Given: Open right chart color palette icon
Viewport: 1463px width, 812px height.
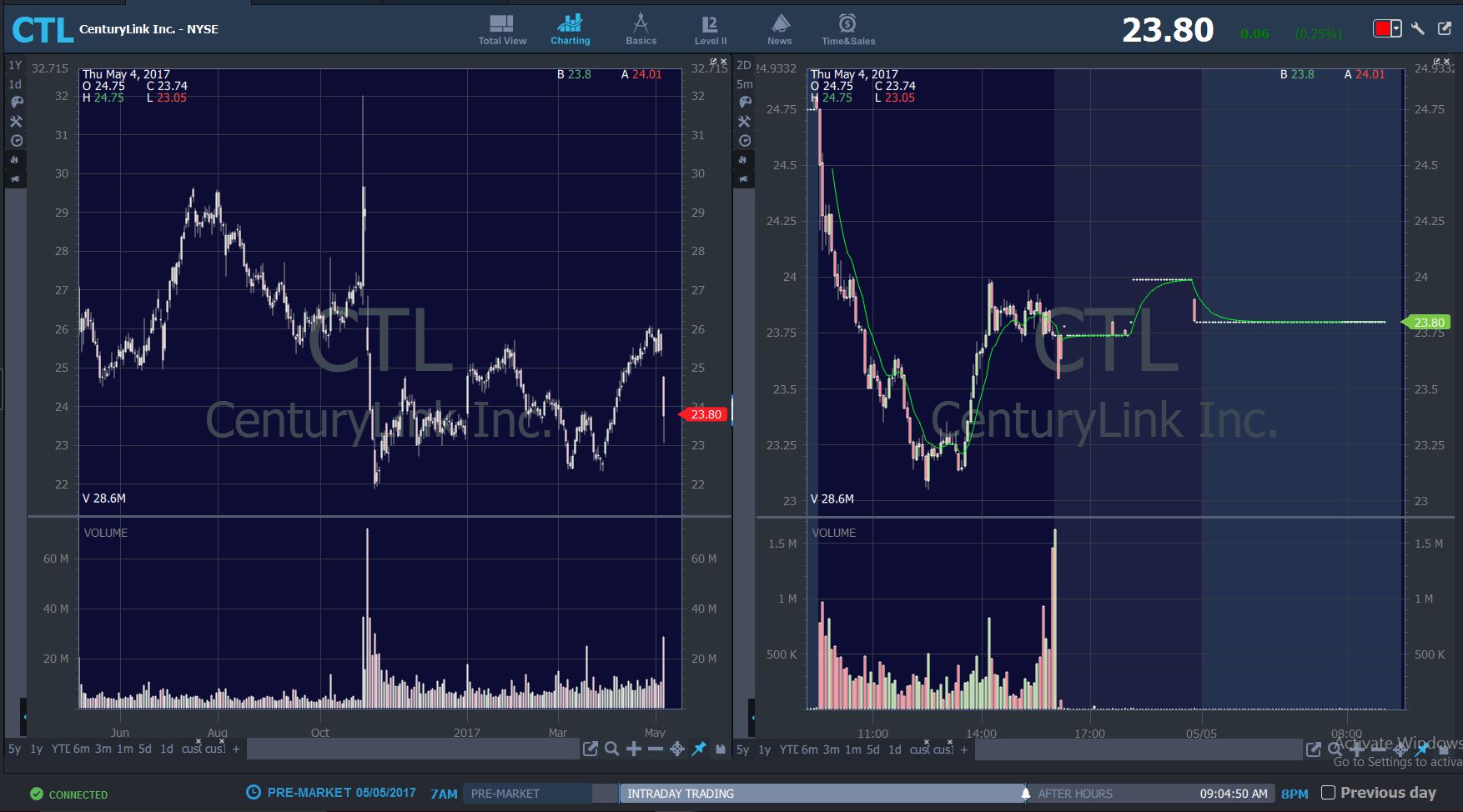Looking at the screenshot, I should coord(745,103).
